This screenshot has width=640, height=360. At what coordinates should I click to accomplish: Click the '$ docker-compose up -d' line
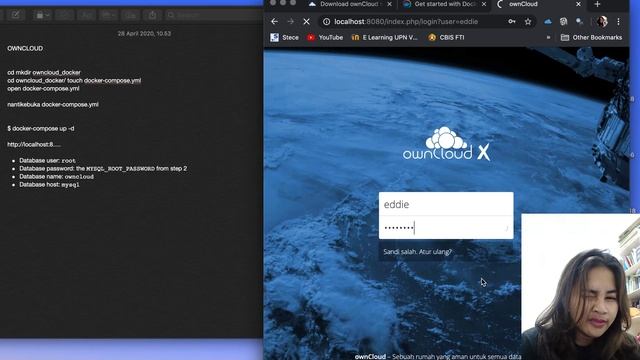(41, 129)
